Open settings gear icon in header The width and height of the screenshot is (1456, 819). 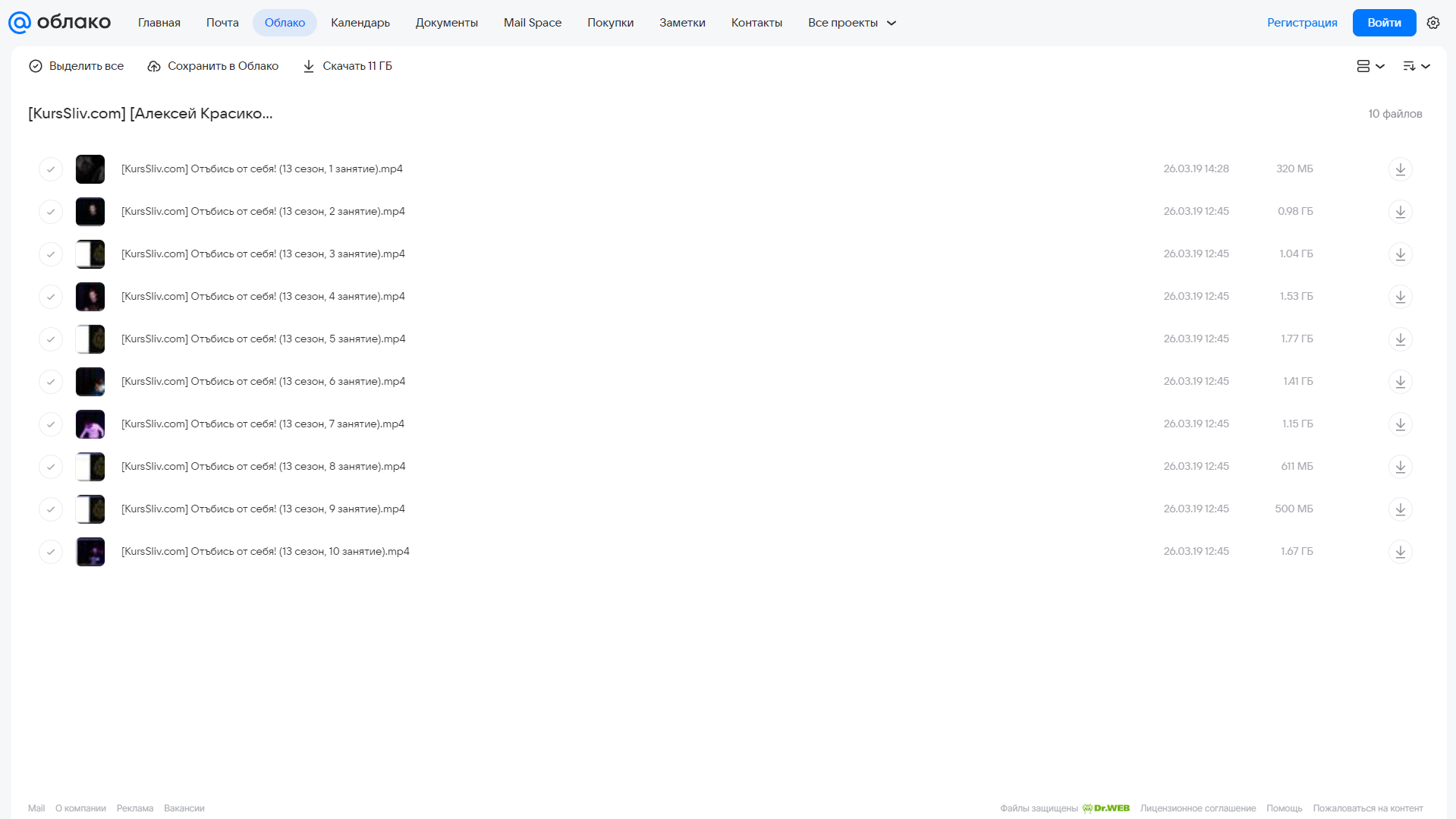[1432, 23]
